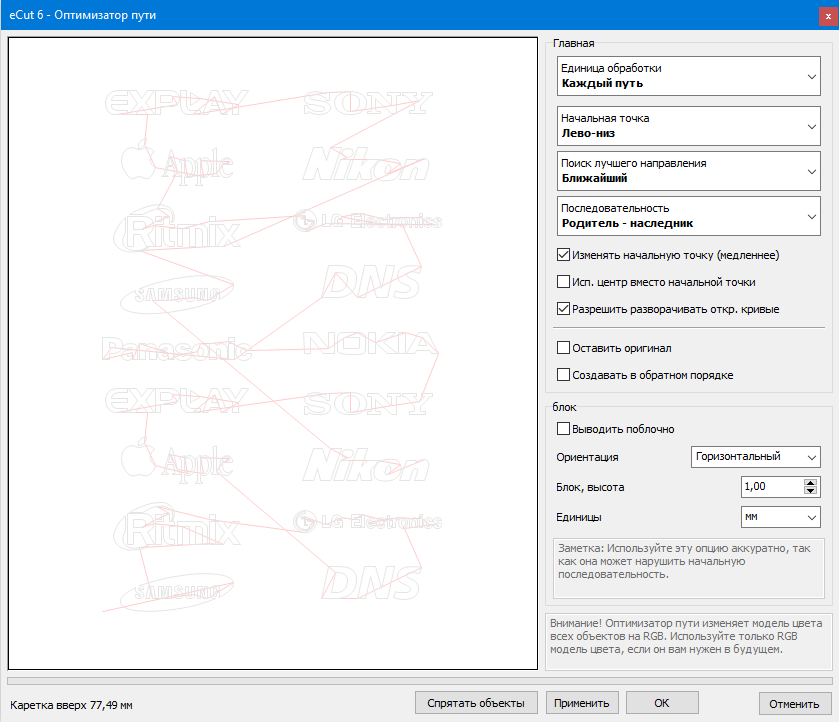Click the eCut 6 - Оптимизатор пути title
This screenshot has width=839, height=722.
pyautogui.click(x=83, y=15)
